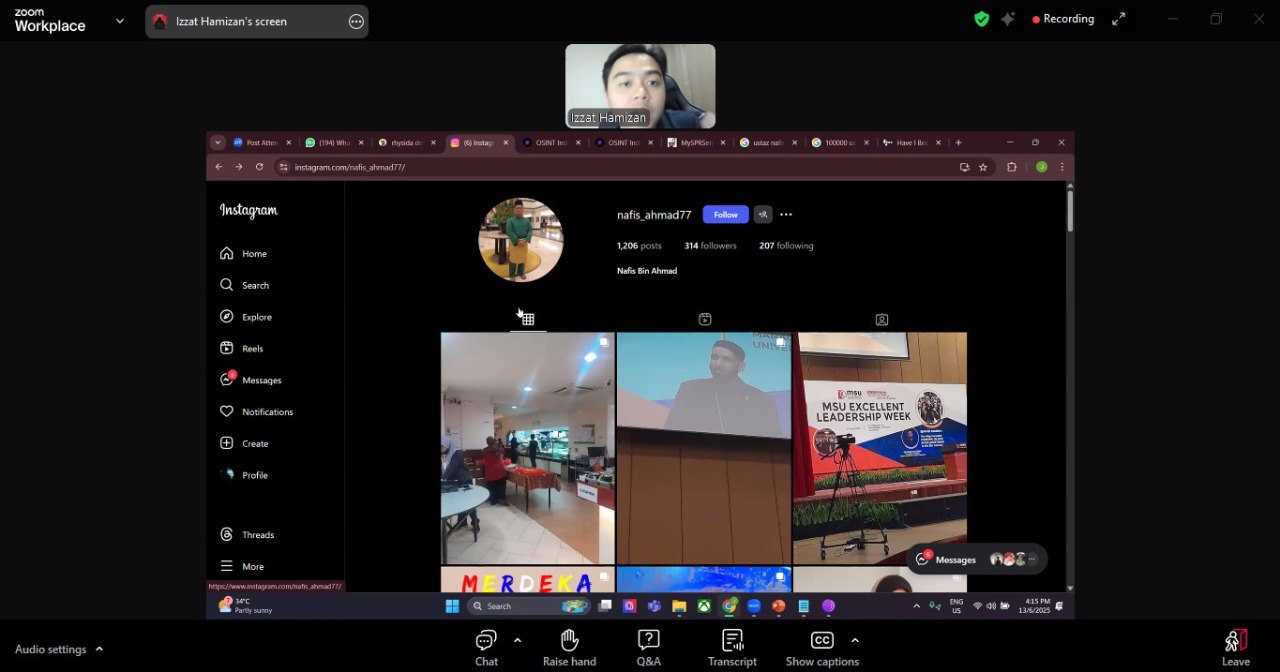Click the Windows taskbar Search box
This screenshot has width=1280, height=672.
point(528,606)
